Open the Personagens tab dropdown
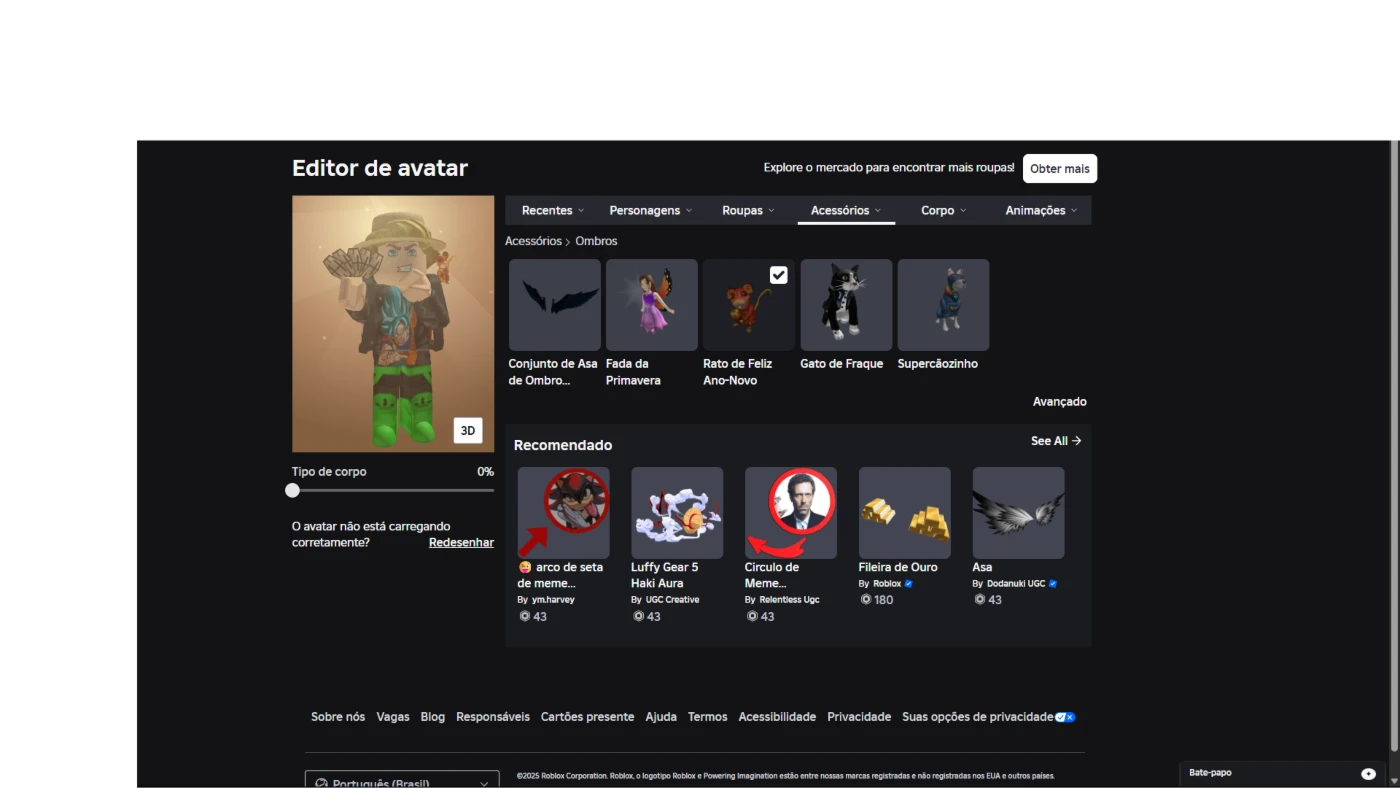1400x788 pixels. click(x=650, y=210)
